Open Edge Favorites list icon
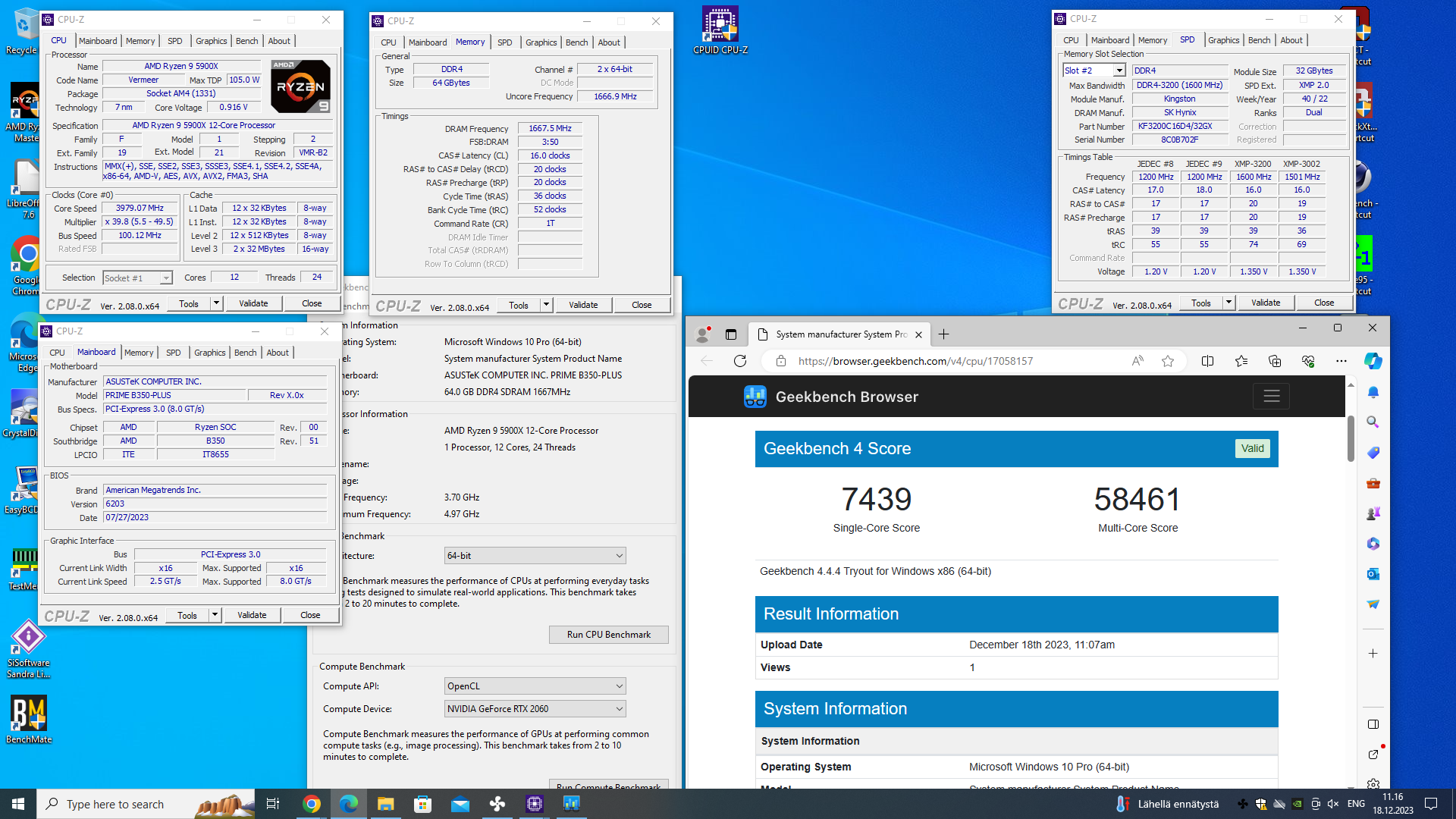The image size is (1456, 819). 1241,361
